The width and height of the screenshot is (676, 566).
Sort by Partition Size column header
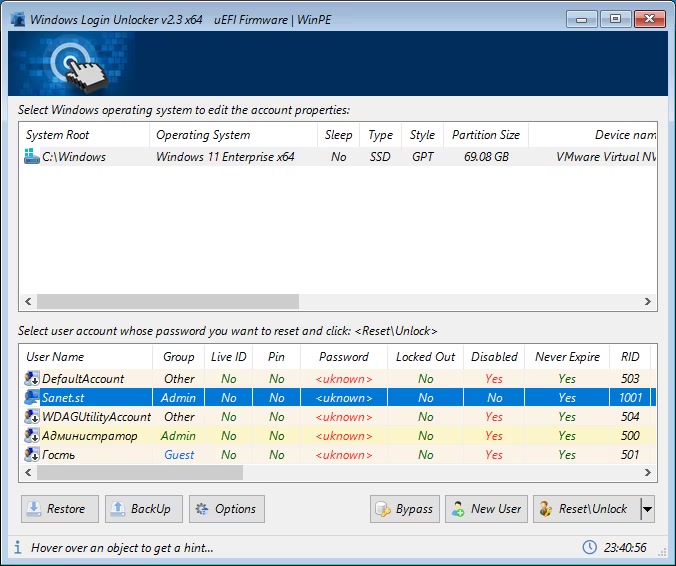486,135
